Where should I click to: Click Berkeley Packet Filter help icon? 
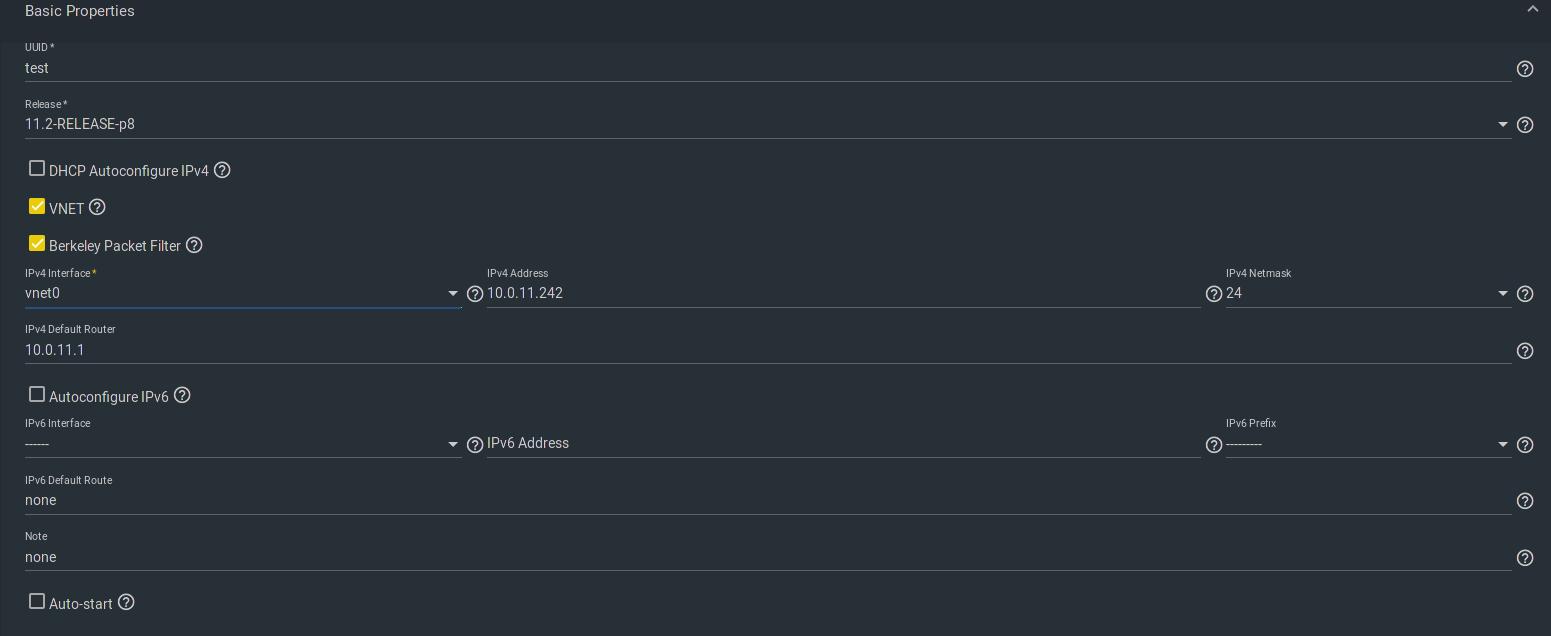[195, 245]
